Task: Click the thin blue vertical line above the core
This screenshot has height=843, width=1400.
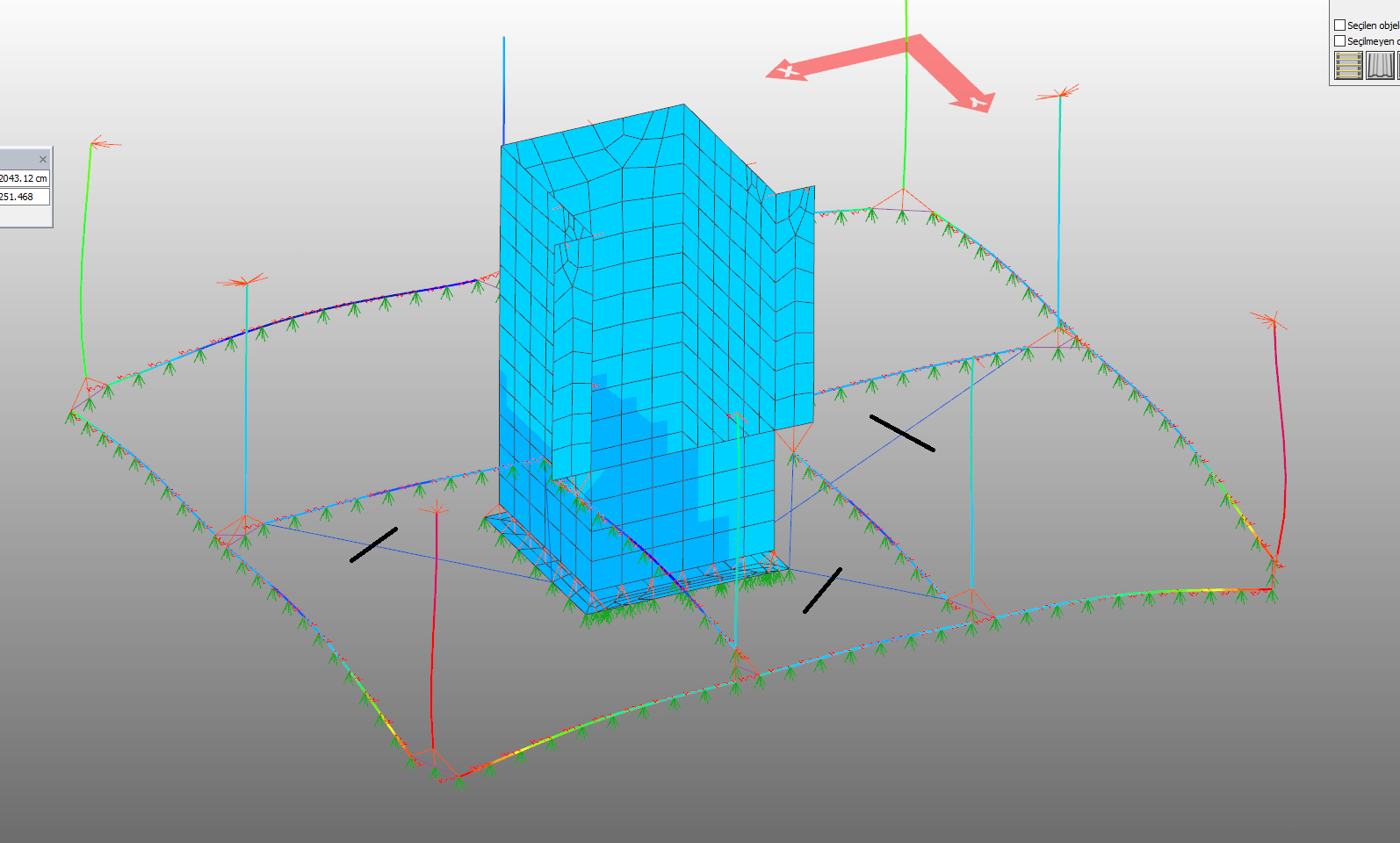Action: click(504, 88)
